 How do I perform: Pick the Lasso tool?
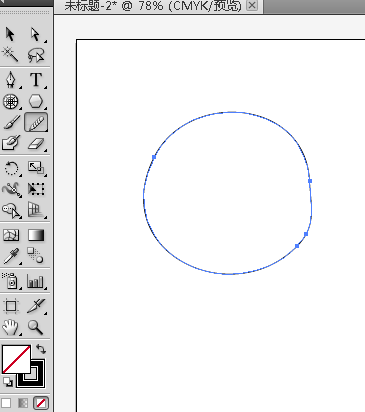(x=36, y=55)
